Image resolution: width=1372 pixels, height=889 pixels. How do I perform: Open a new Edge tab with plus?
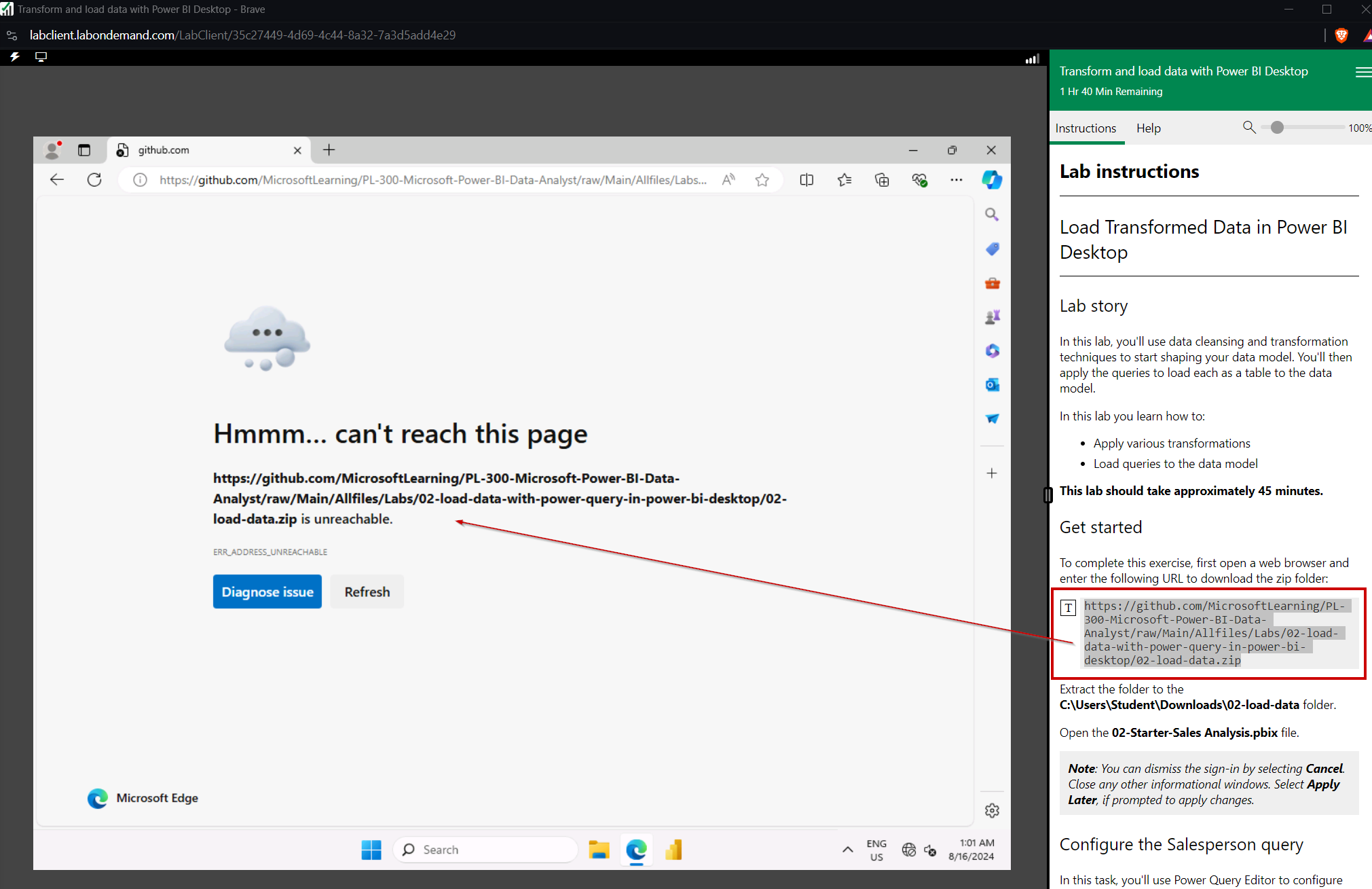[x=329, y=149]
